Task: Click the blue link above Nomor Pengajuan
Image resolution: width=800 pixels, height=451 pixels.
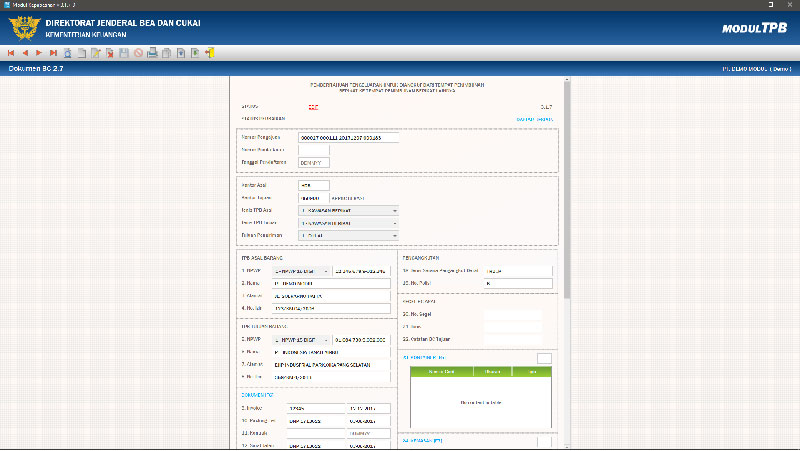Action: pyautogui.click(x=534, y=119)
